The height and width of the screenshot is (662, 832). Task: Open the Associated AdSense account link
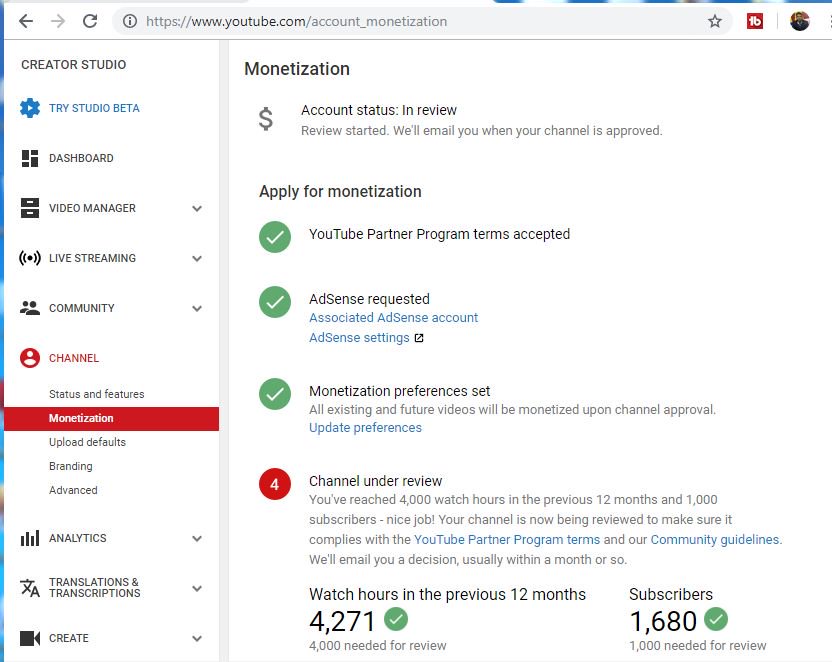coord(393,318)
